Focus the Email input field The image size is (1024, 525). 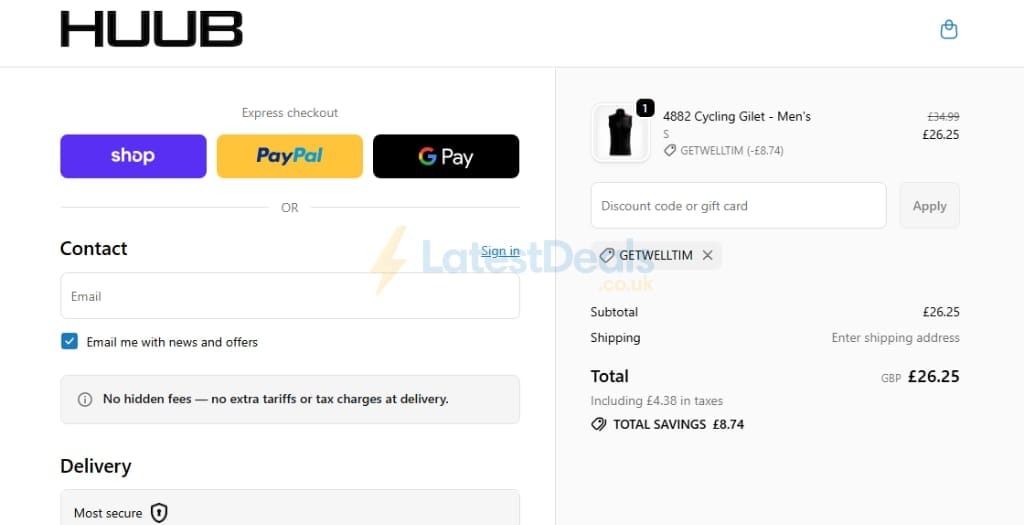coord(290,296)
